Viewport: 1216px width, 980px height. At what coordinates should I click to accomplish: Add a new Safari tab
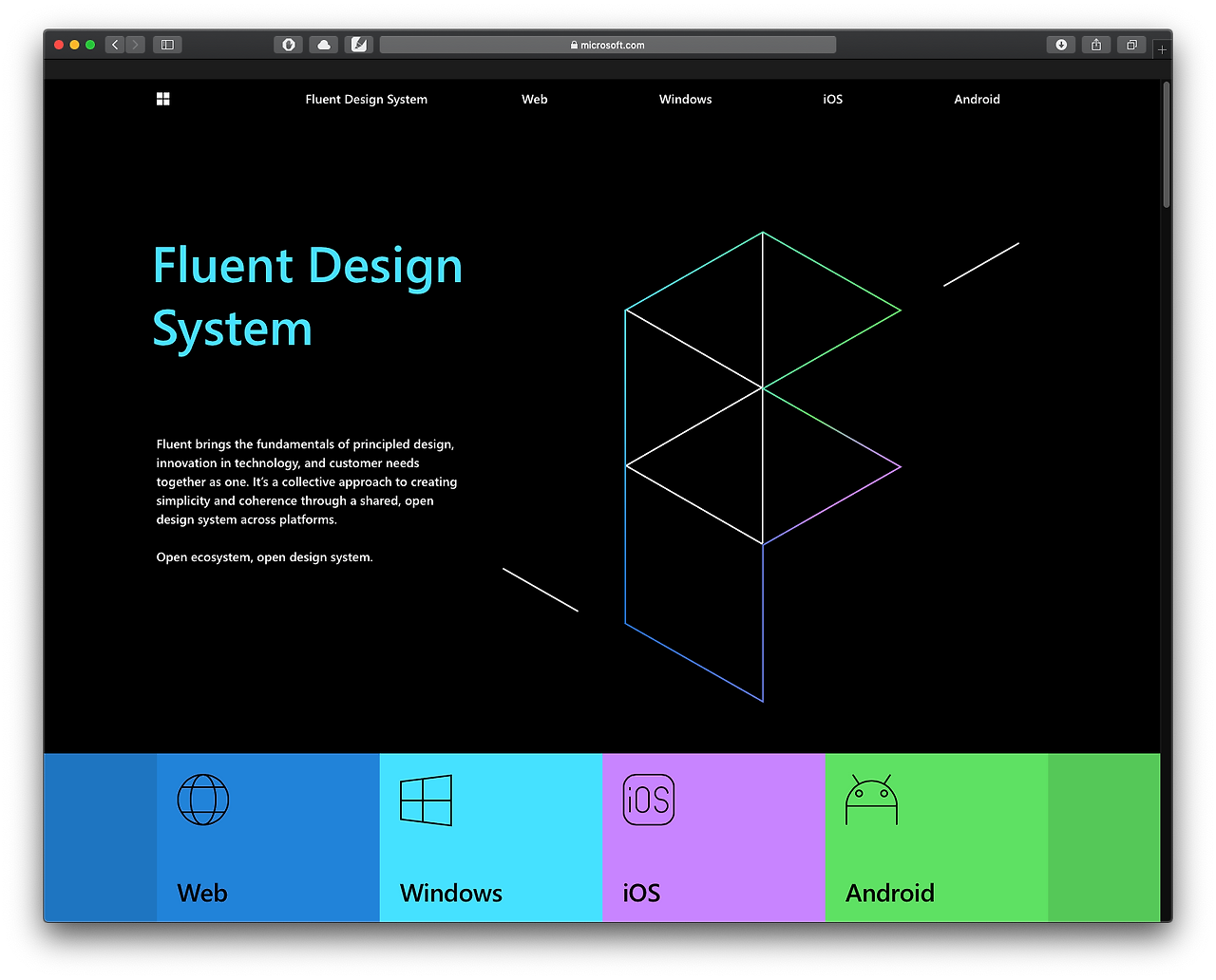1162,49
